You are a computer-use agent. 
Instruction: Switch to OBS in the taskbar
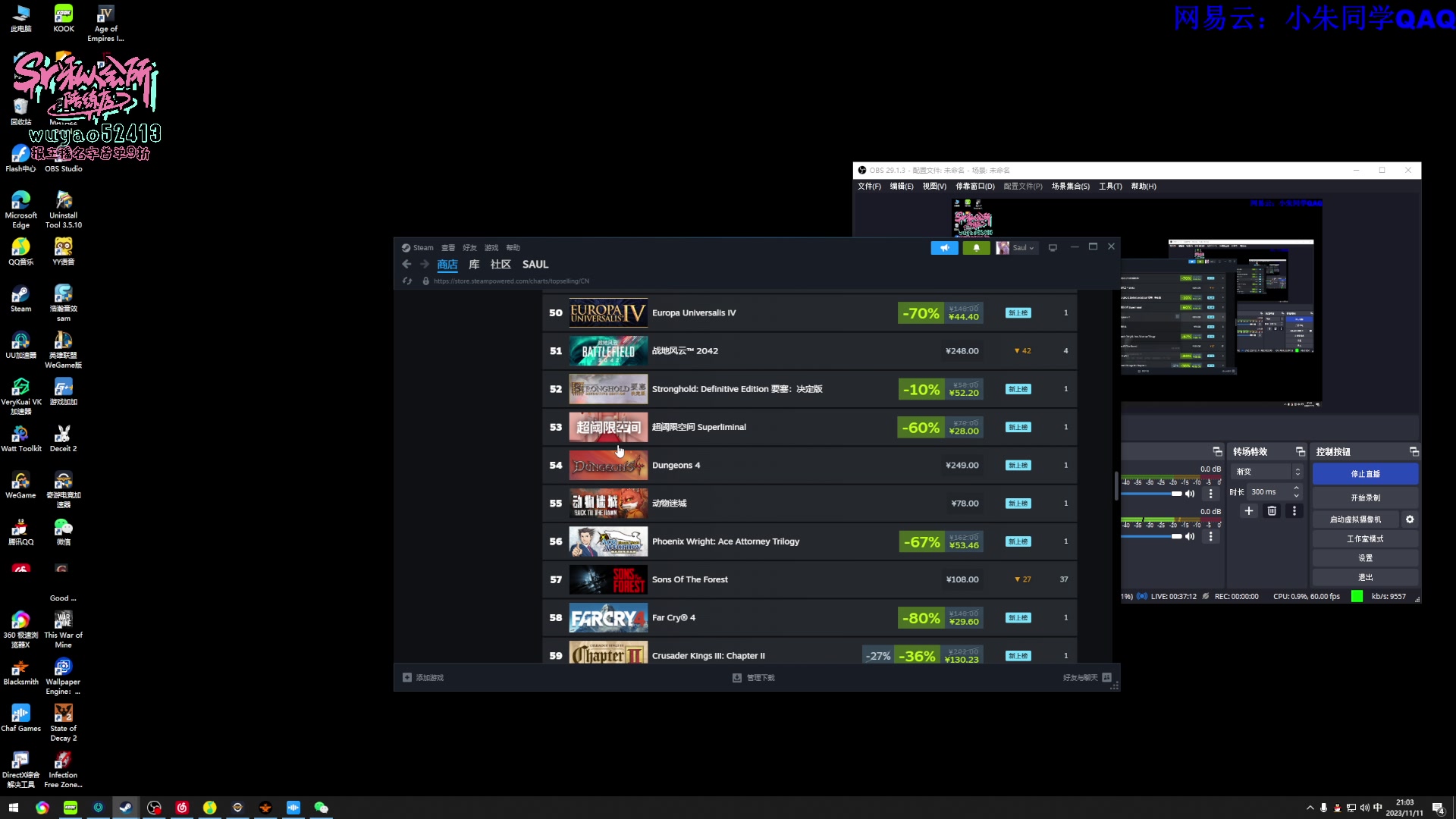[x=154, y=808]
